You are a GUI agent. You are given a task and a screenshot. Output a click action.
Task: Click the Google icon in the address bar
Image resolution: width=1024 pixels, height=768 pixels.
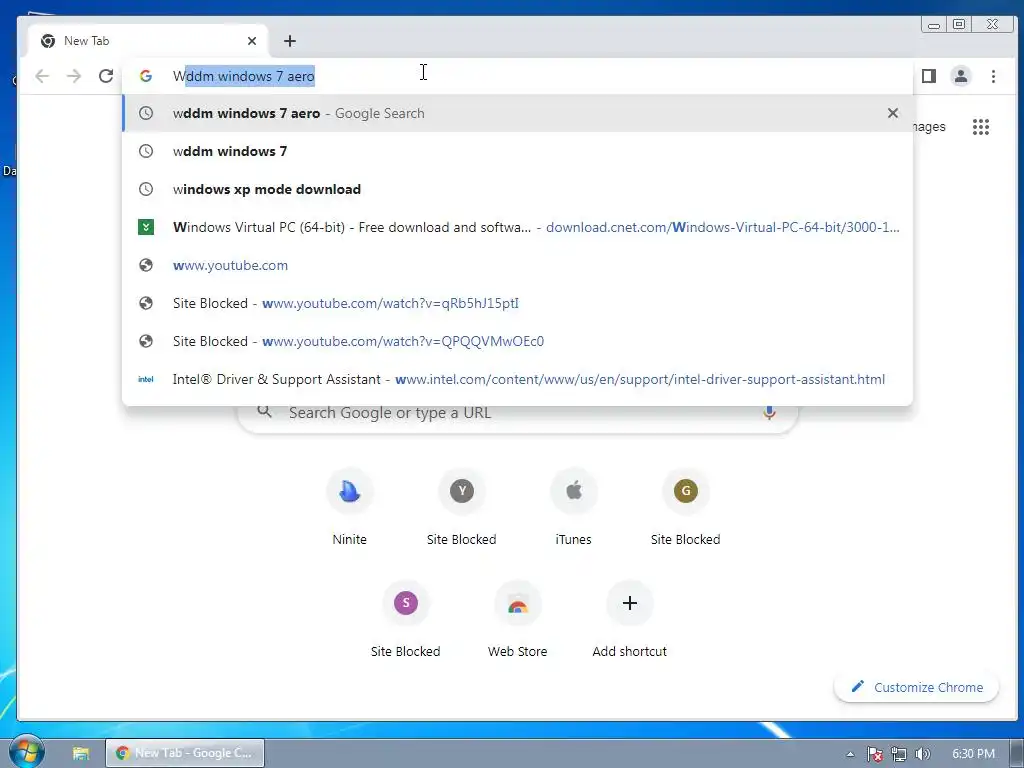pos(146,76)
